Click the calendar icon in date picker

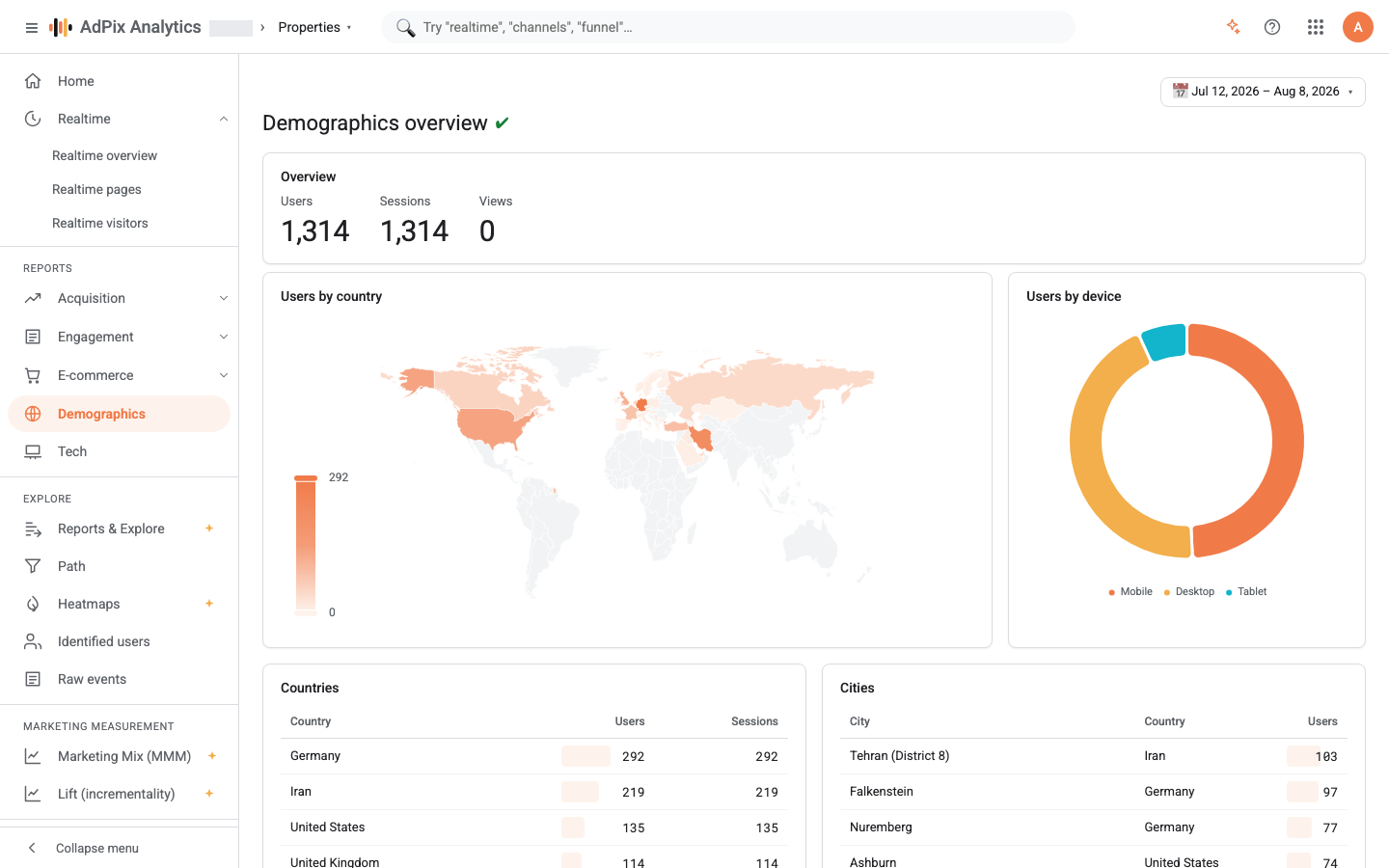(x=1180, y=91)
